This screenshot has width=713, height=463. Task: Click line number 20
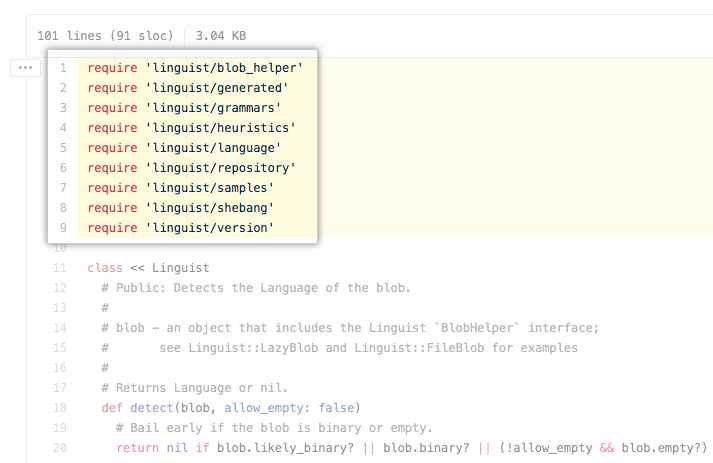(x=60, y=448)
